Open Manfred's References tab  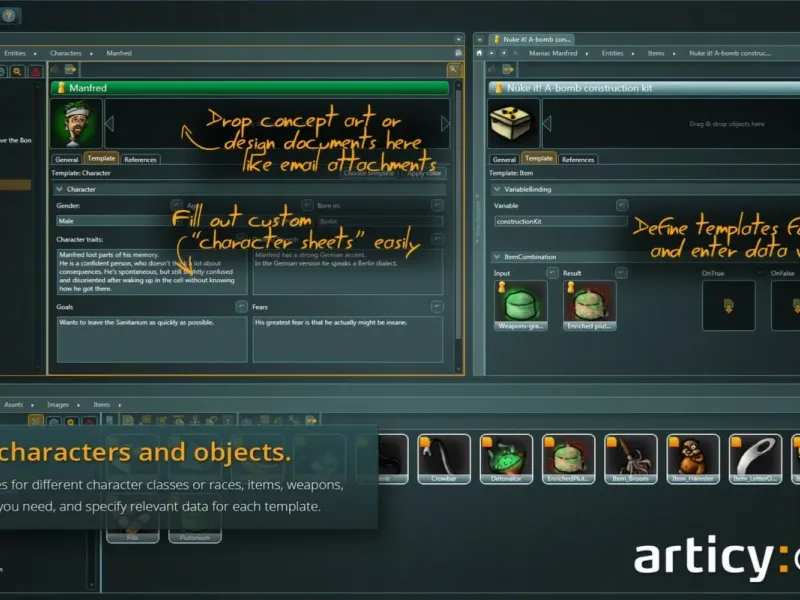[140, 159]
